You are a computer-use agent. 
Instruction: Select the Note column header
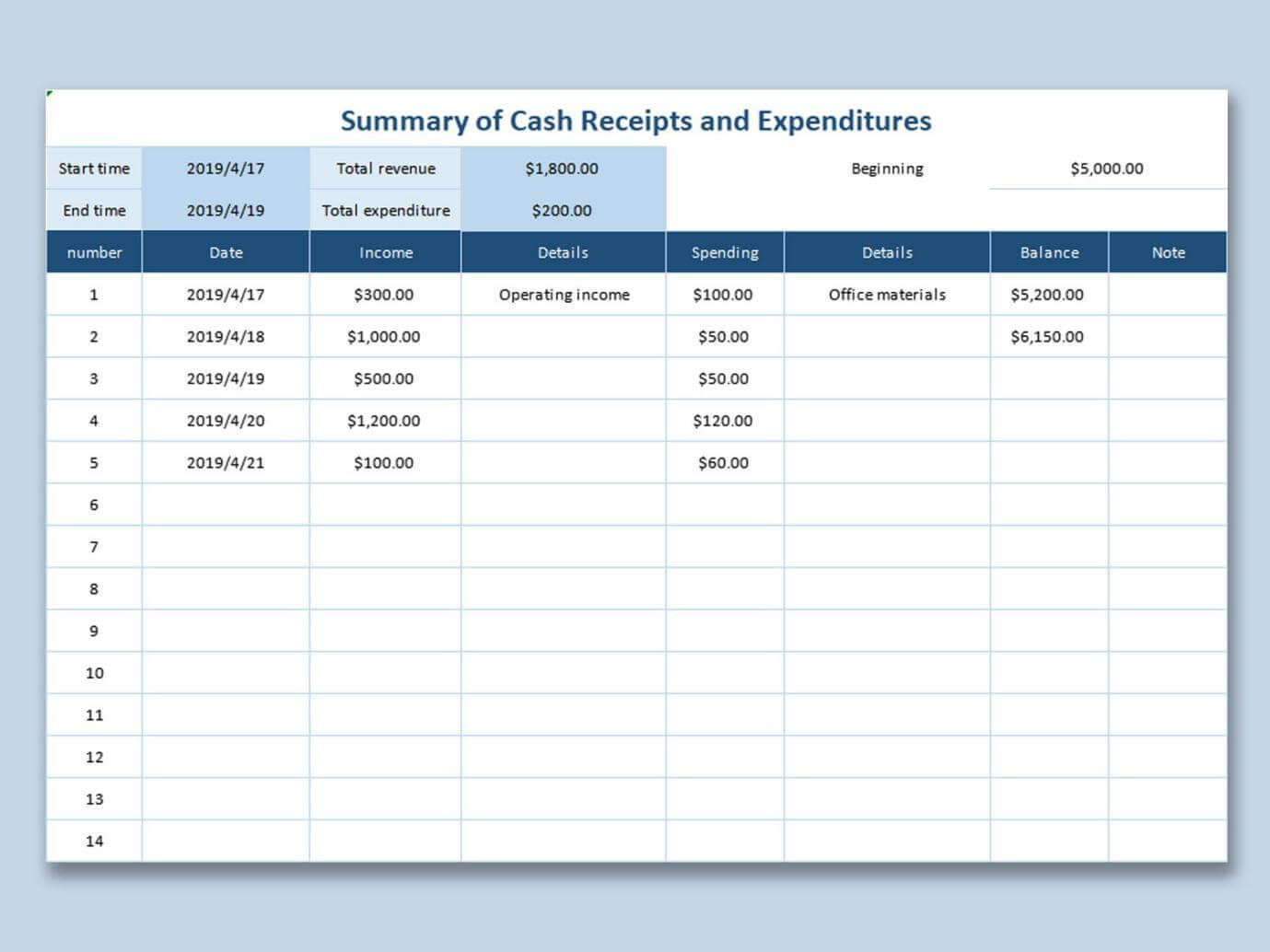pyautogui.click(x=1168, y=251)
